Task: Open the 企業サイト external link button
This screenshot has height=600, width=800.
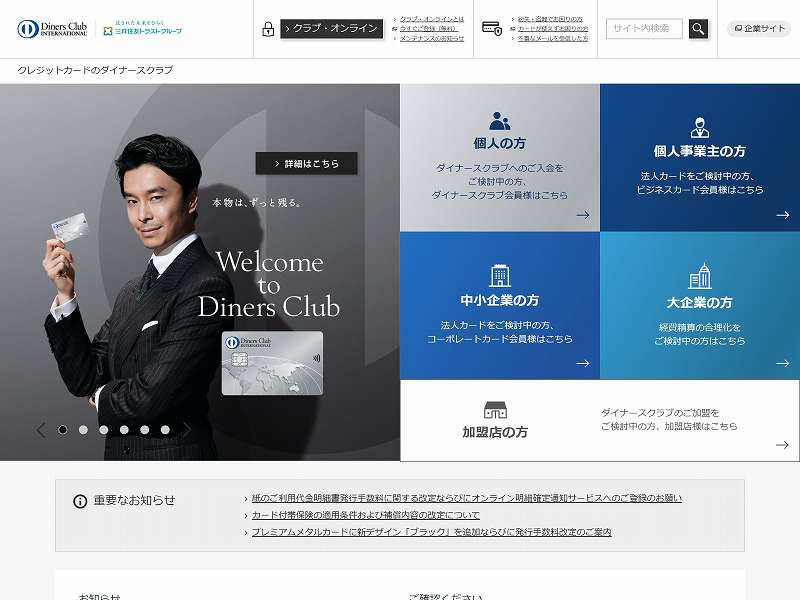Action: click(x=759, y=29)
